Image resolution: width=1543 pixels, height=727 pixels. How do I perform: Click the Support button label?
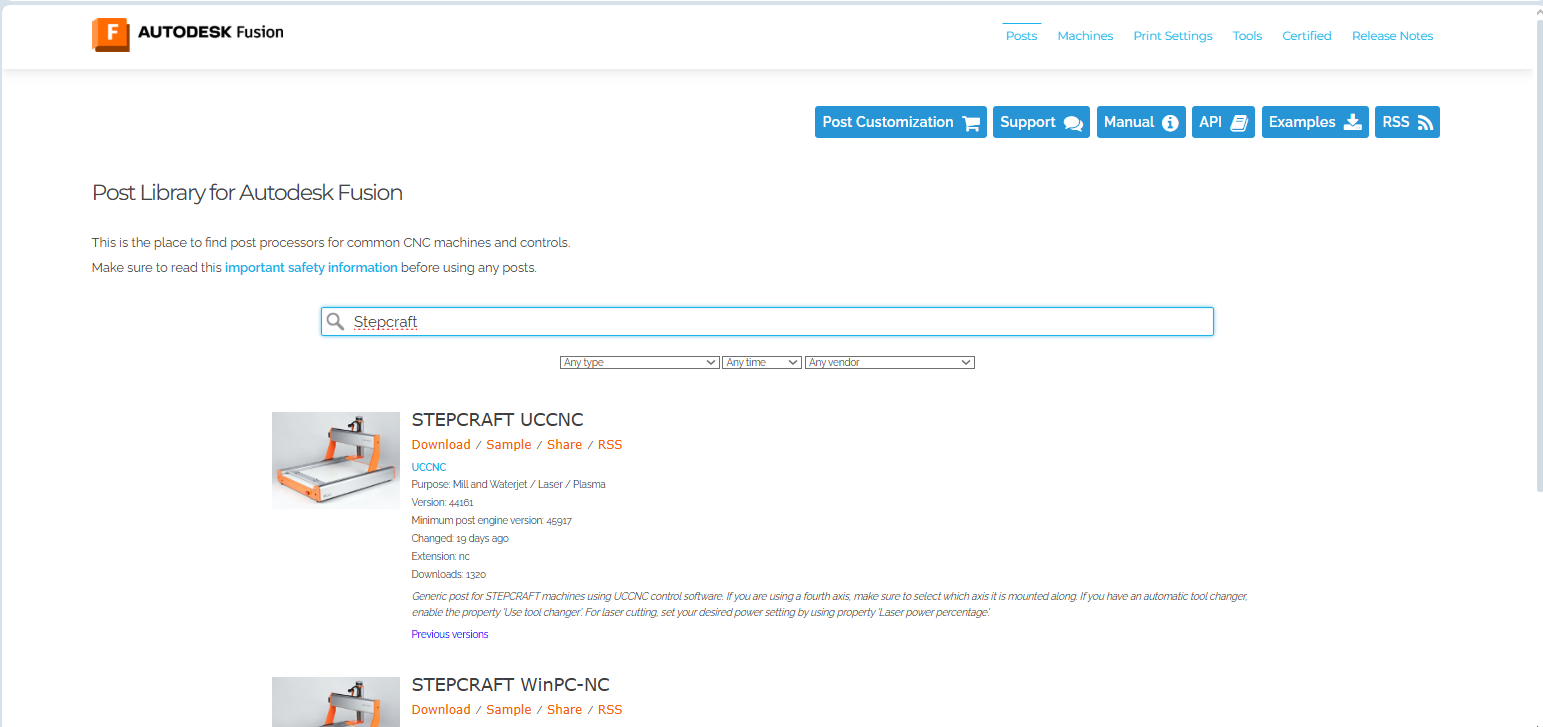1027,122
